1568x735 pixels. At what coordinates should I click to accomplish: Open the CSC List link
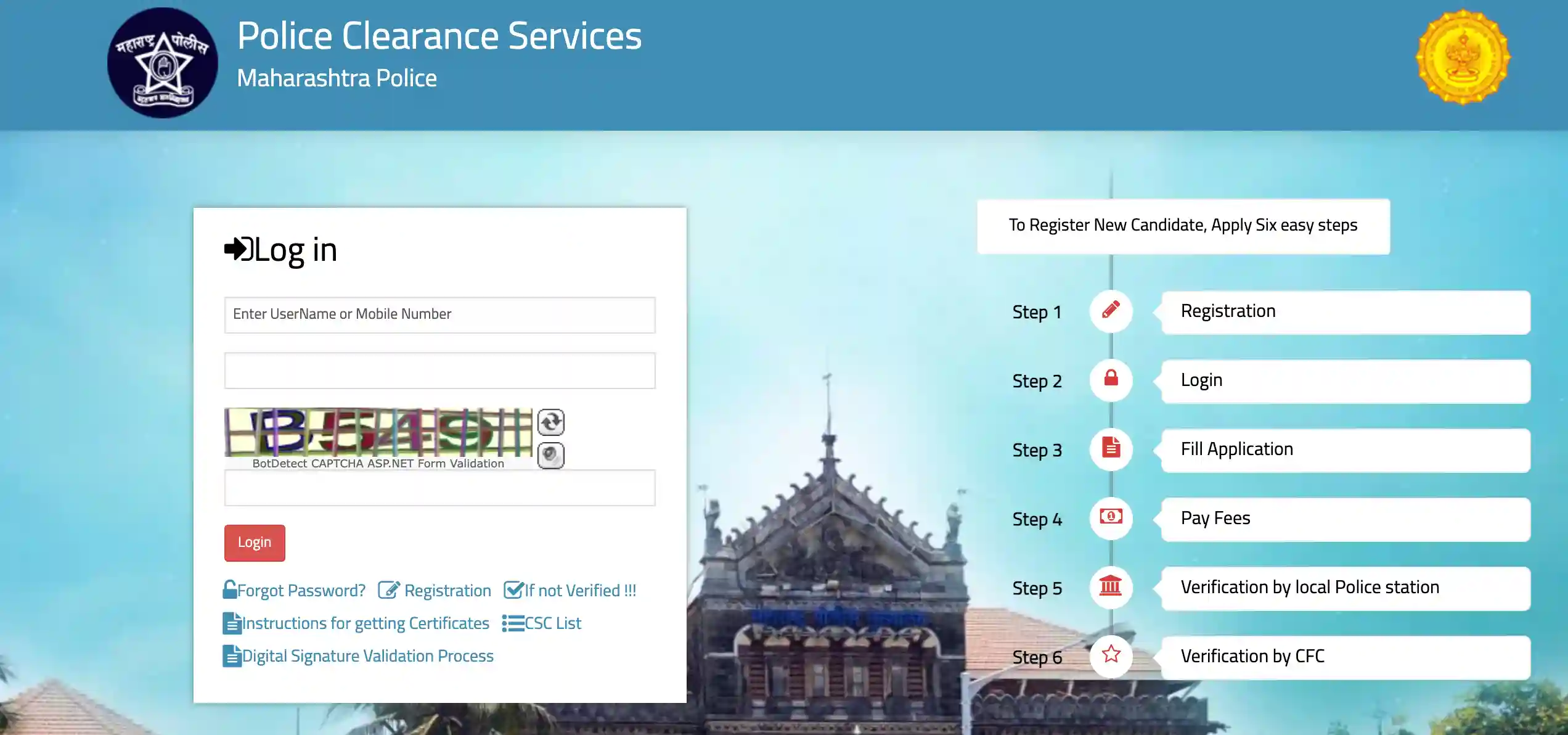[x=553, y=623]
